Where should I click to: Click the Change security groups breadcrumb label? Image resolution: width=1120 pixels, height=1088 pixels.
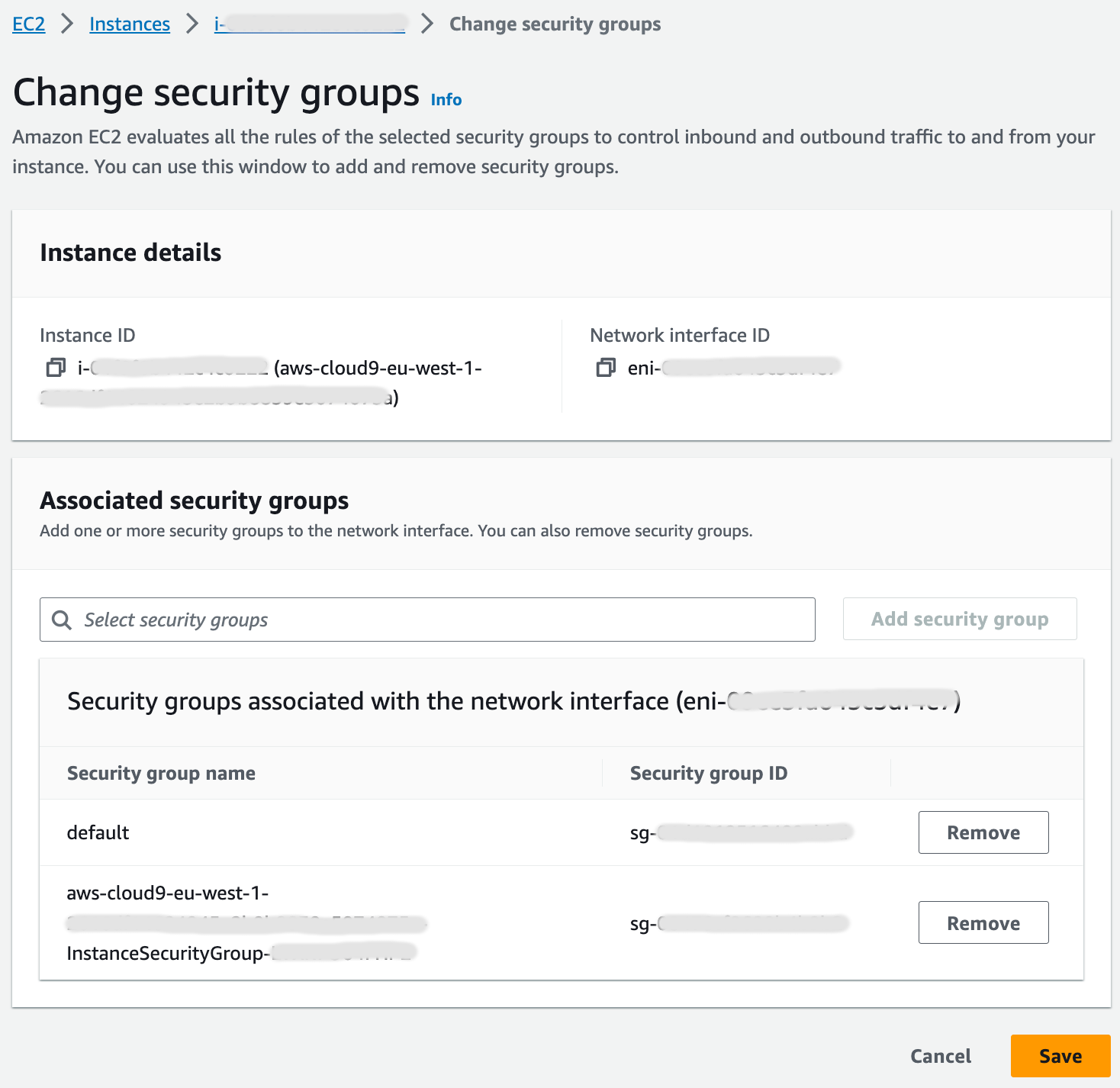(555, 24)
